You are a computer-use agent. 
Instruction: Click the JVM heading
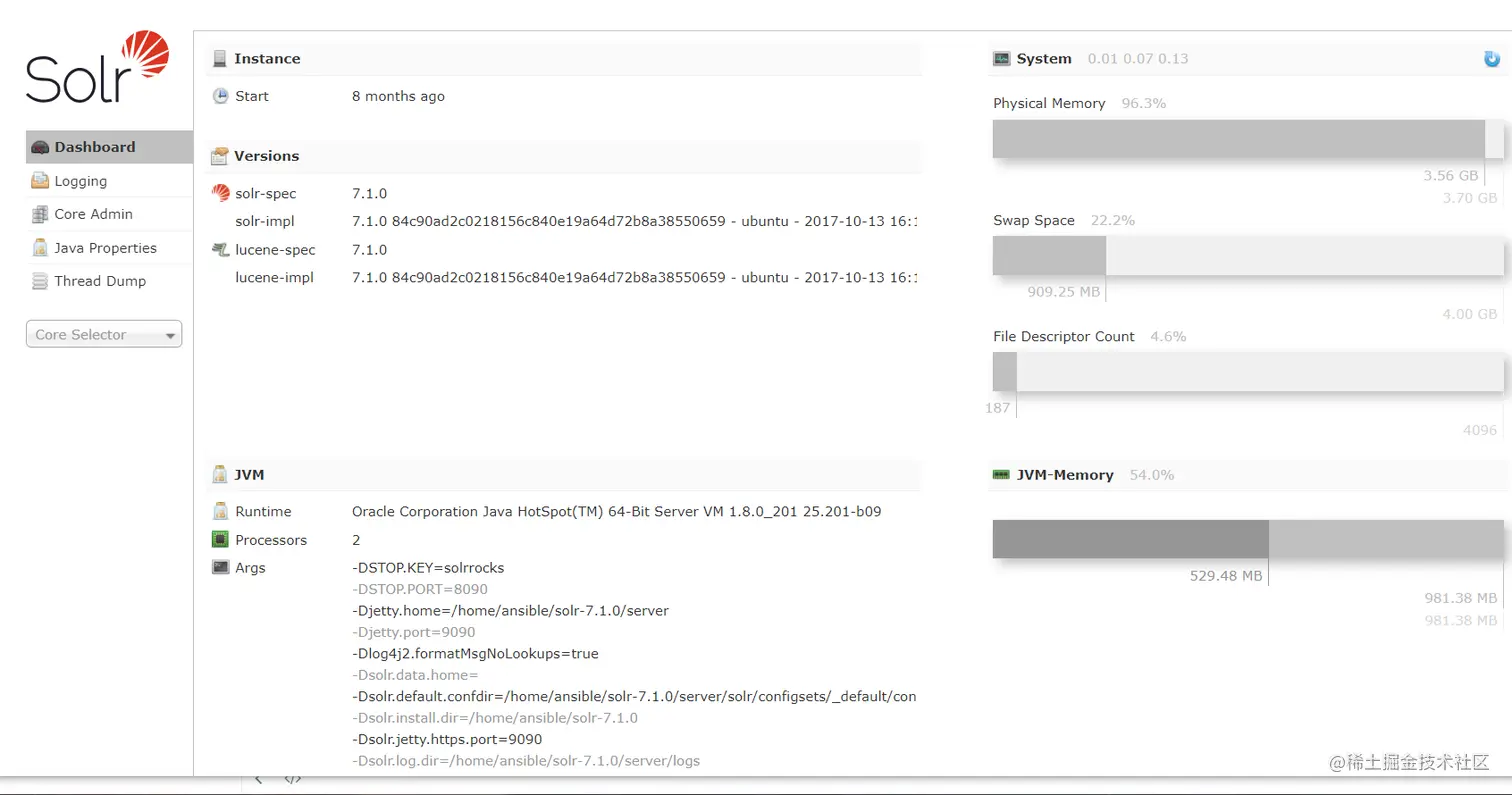pos(249,475)
